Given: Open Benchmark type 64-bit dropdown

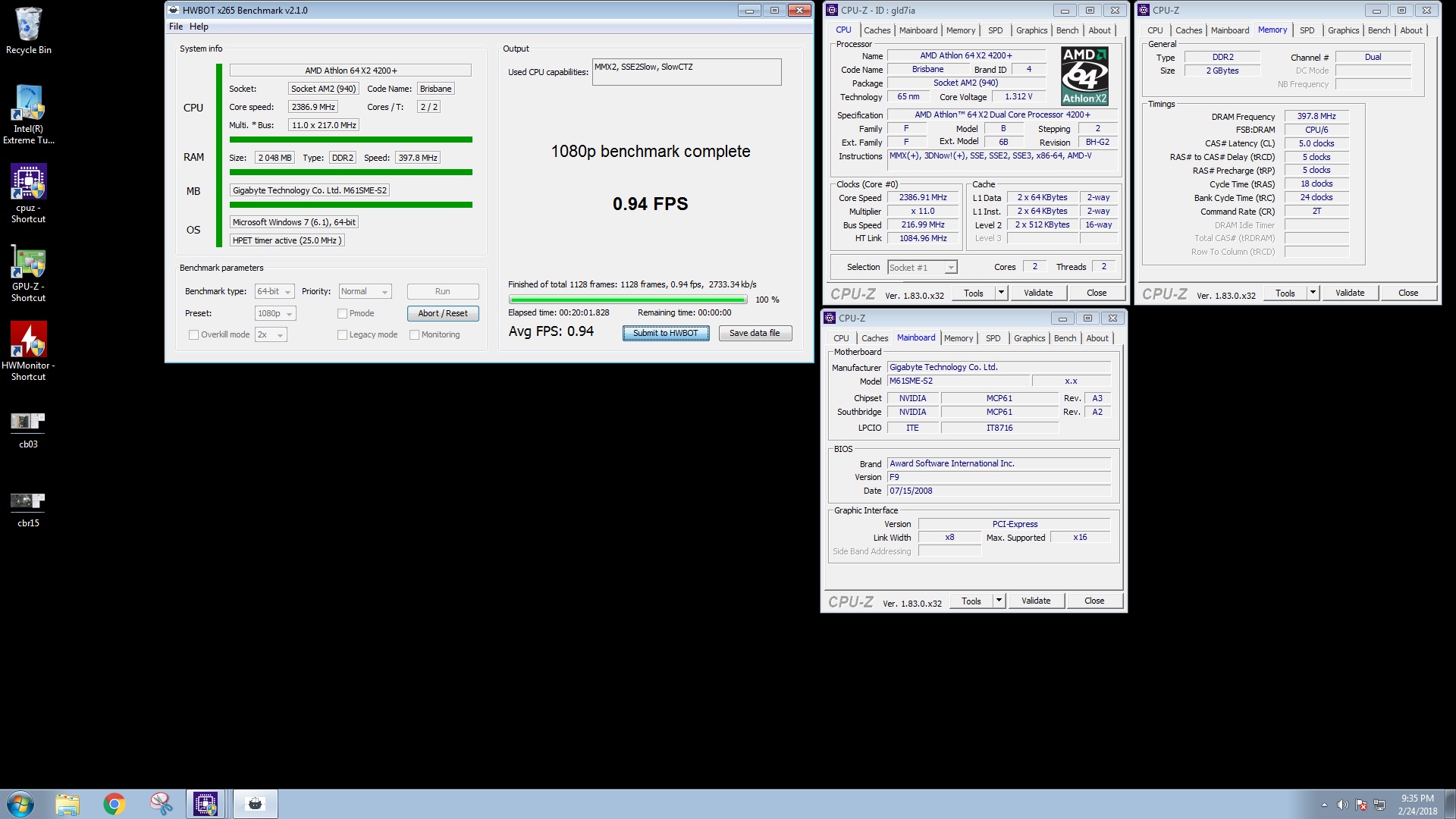Looking at the screenshot, I should click(275, 291).
